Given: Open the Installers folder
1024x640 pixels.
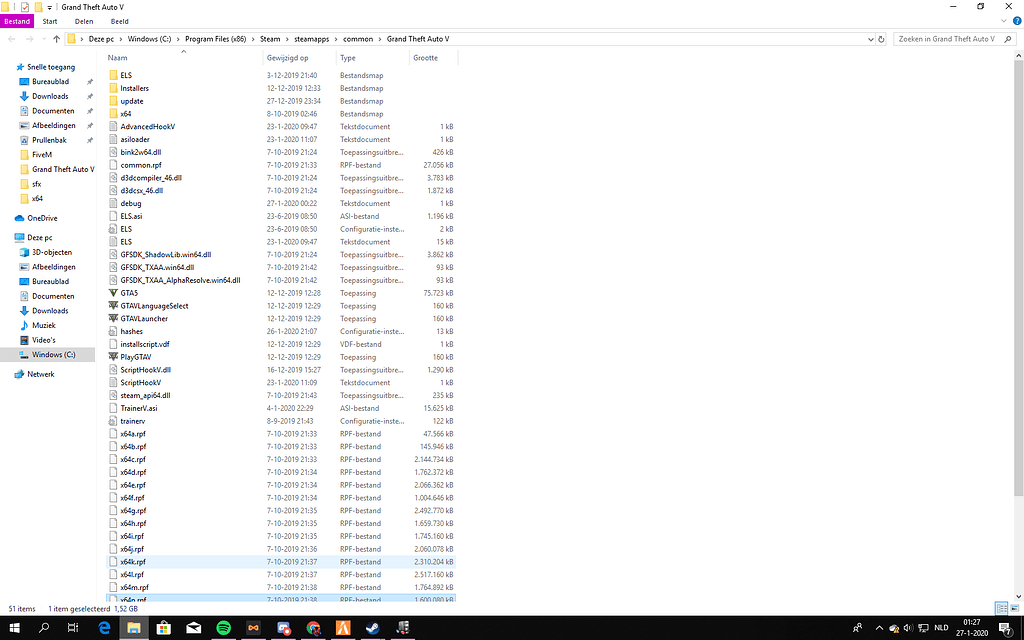Looking at the screenshot, I should [x=134, y=88].
